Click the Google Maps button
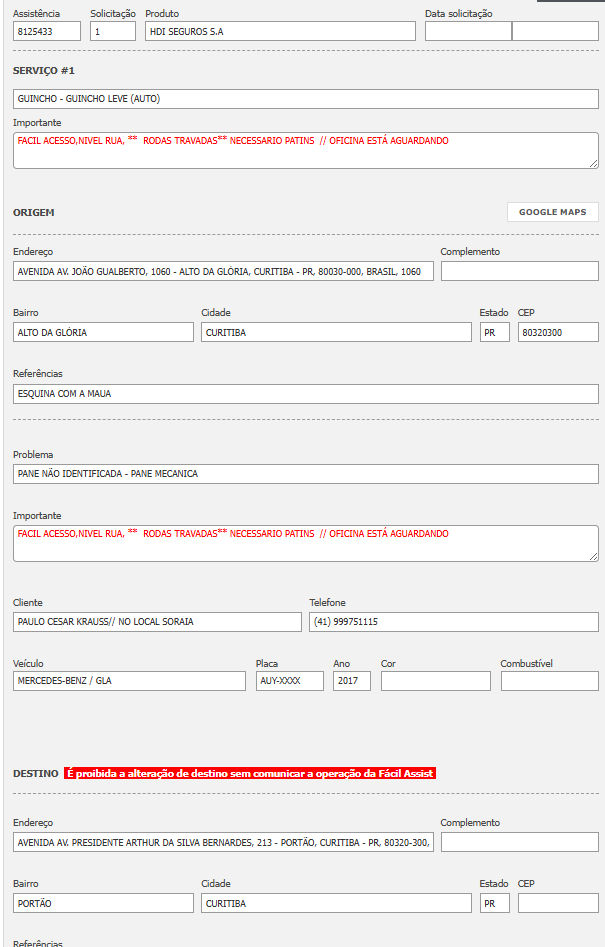The width and height of the screenshot is (605, 947). pos(552,212)
